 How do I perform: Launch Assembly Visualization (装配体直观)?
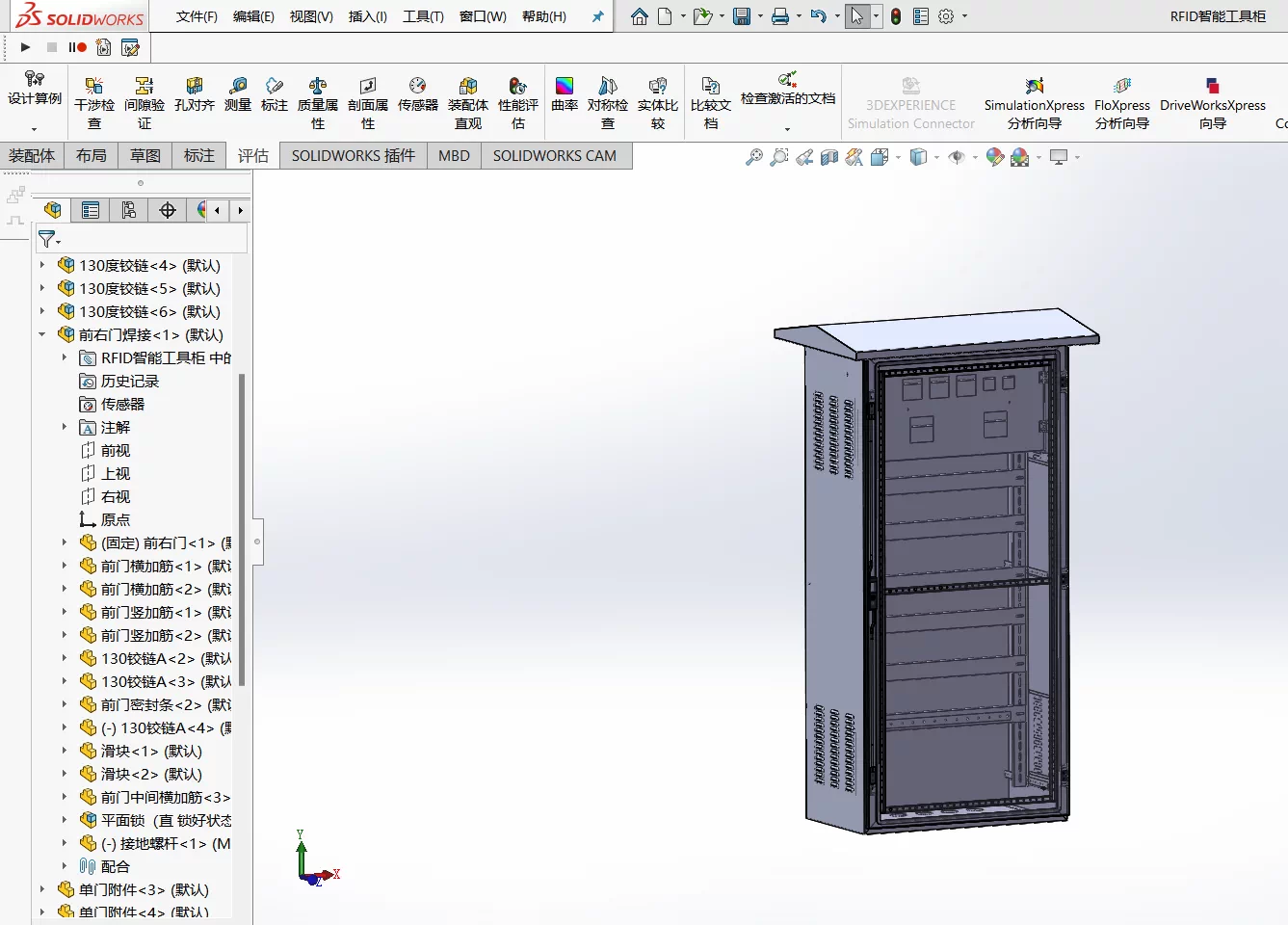click(467, 103)
